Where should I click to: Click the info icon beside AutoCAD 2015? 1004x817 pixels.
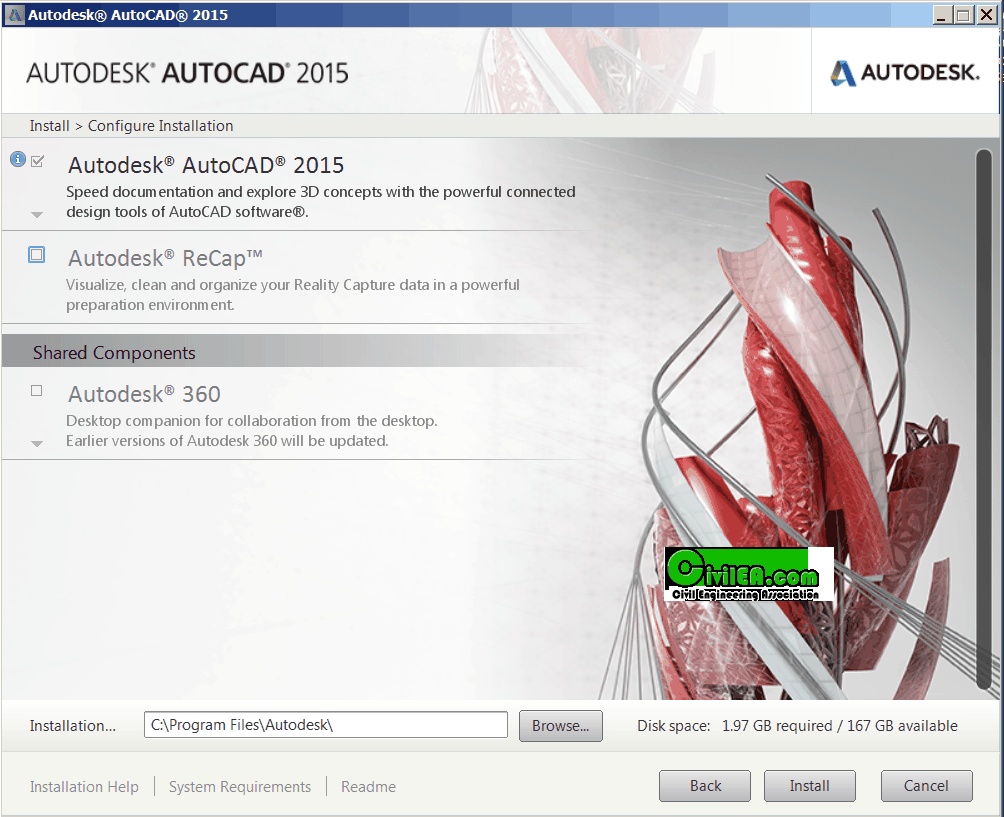click(x=18, y=159)
